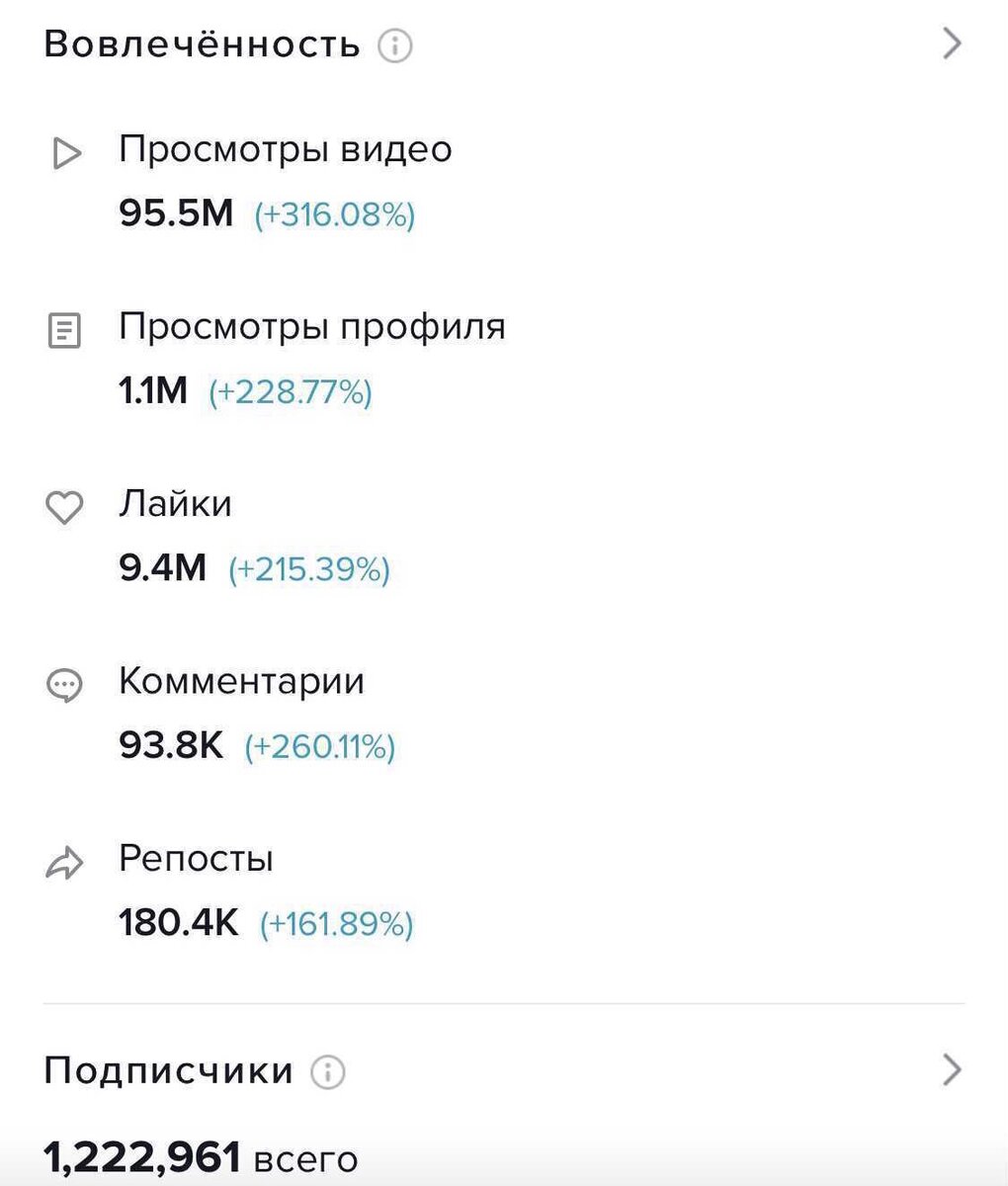
Task: Click the 93.8K comments value
Action: (171, 744)
